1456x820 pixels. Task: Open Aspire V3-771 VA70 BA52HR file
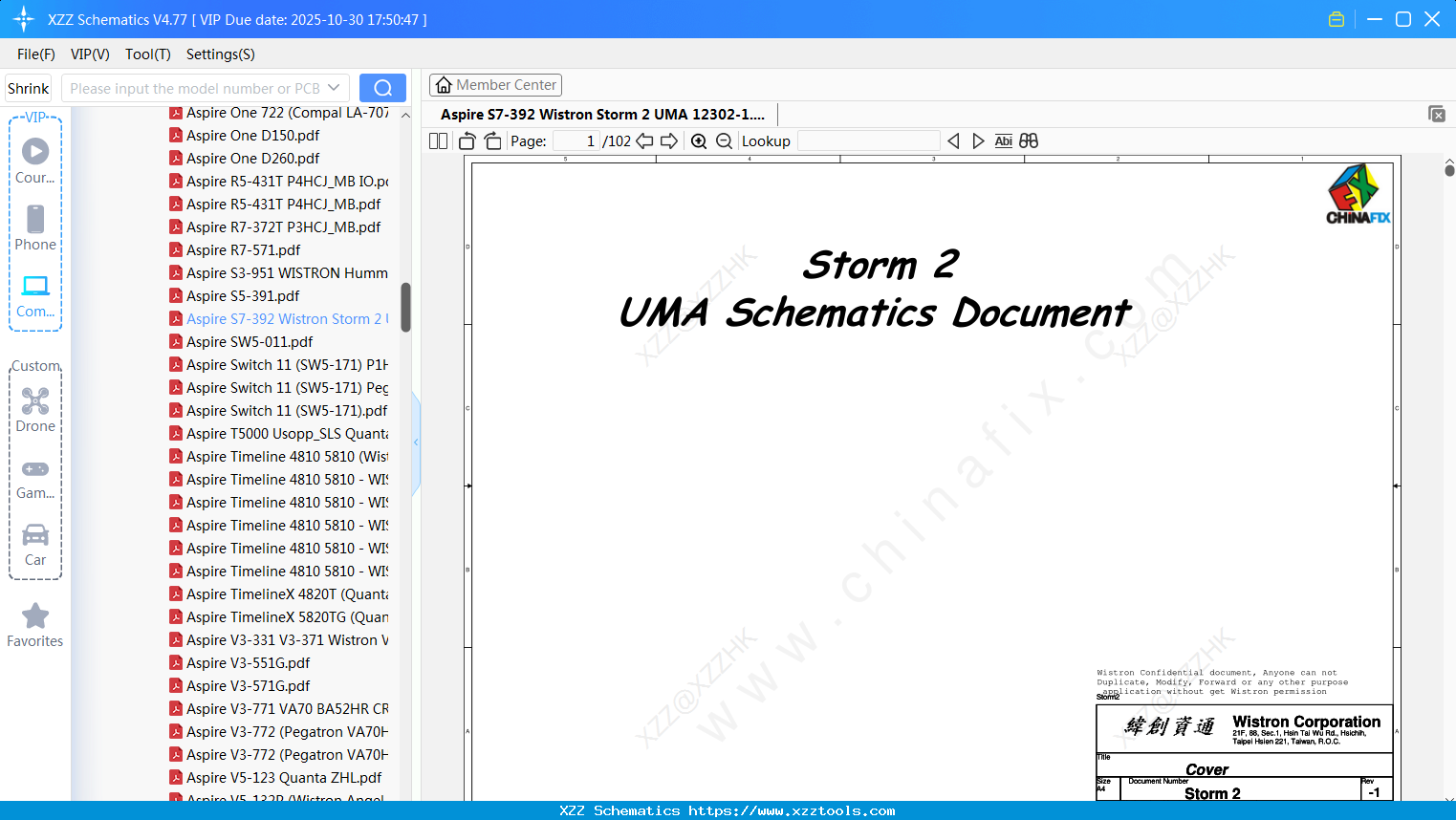point(279,709)
